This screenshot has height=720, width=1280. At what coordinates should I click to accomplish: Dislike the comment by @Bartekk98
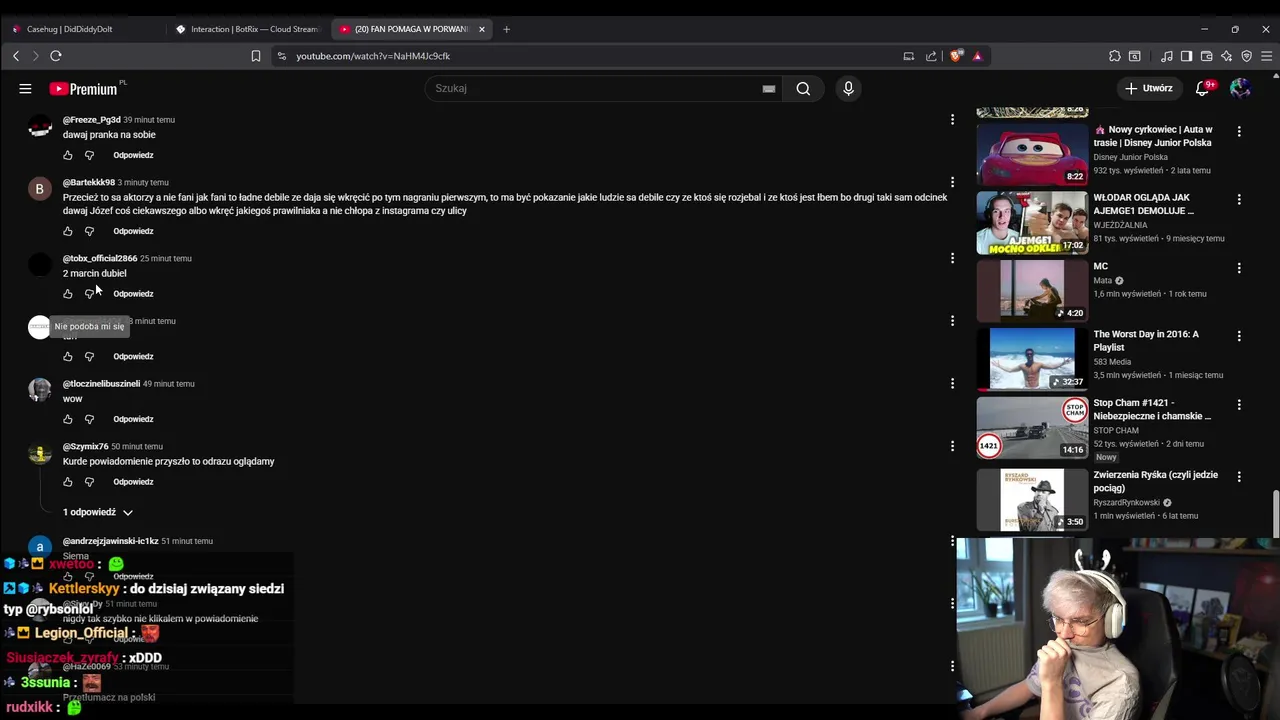click(x=89, y=232)
